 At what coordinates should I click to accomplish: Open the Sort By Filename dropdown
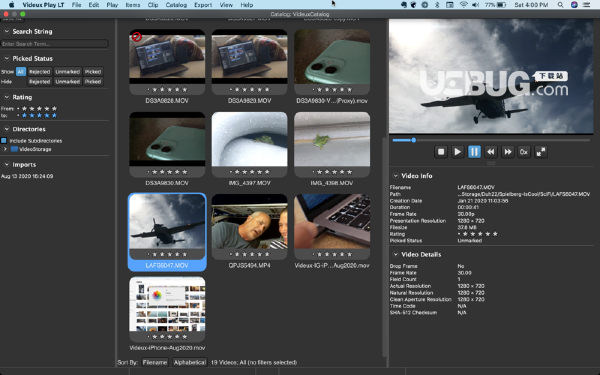[x=155, y=362]
